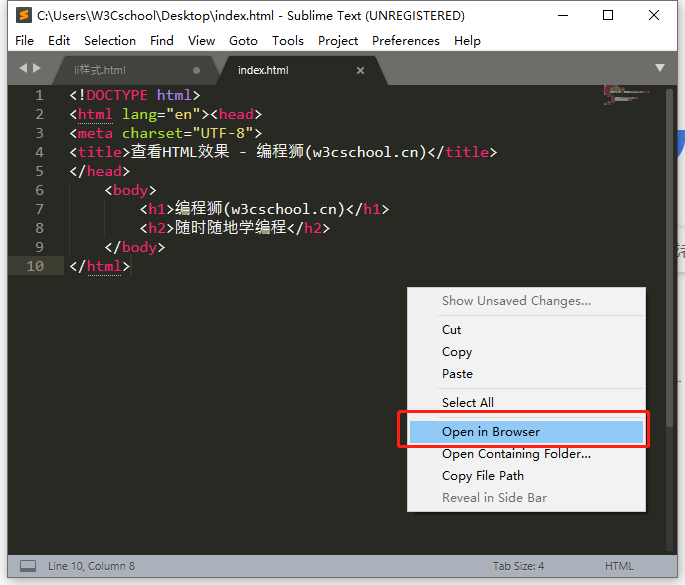
Task: Click the minimap code preview
Action: click(623, 95)
